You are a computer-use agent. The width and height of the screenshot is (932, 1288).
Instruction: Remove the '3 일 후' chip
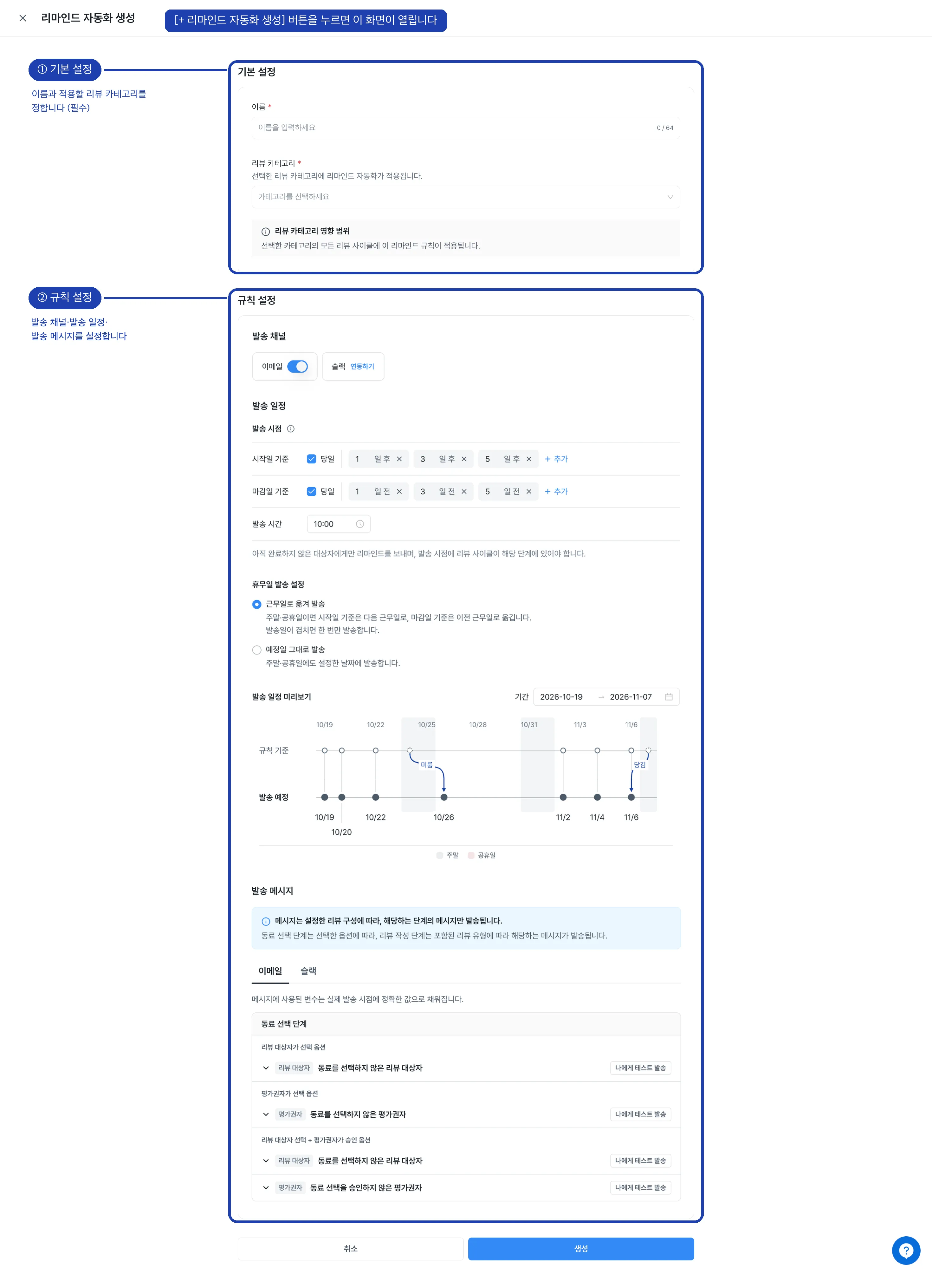[464, 460]
